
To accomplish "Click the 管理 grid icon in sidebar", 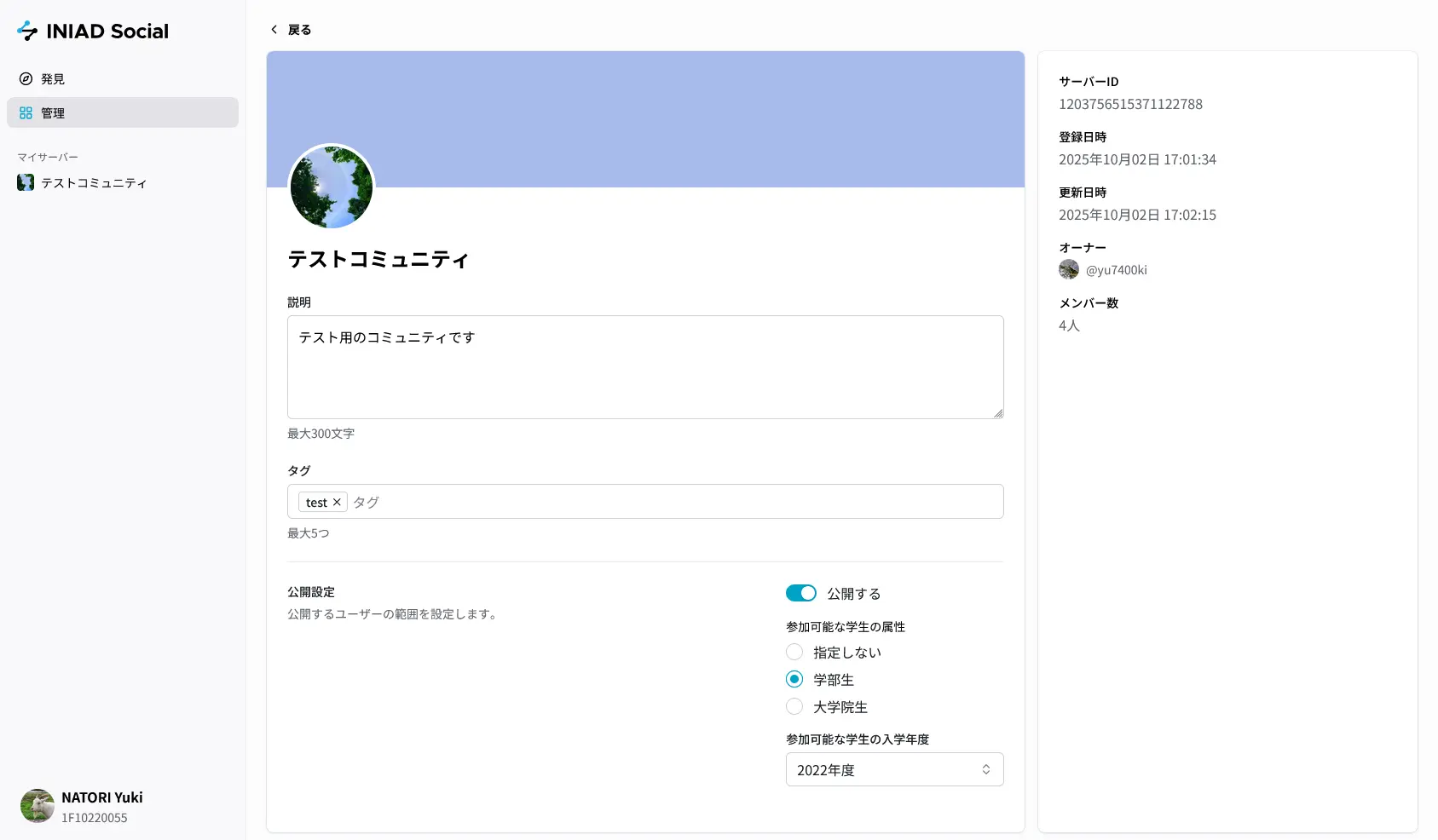I will 25,112.
